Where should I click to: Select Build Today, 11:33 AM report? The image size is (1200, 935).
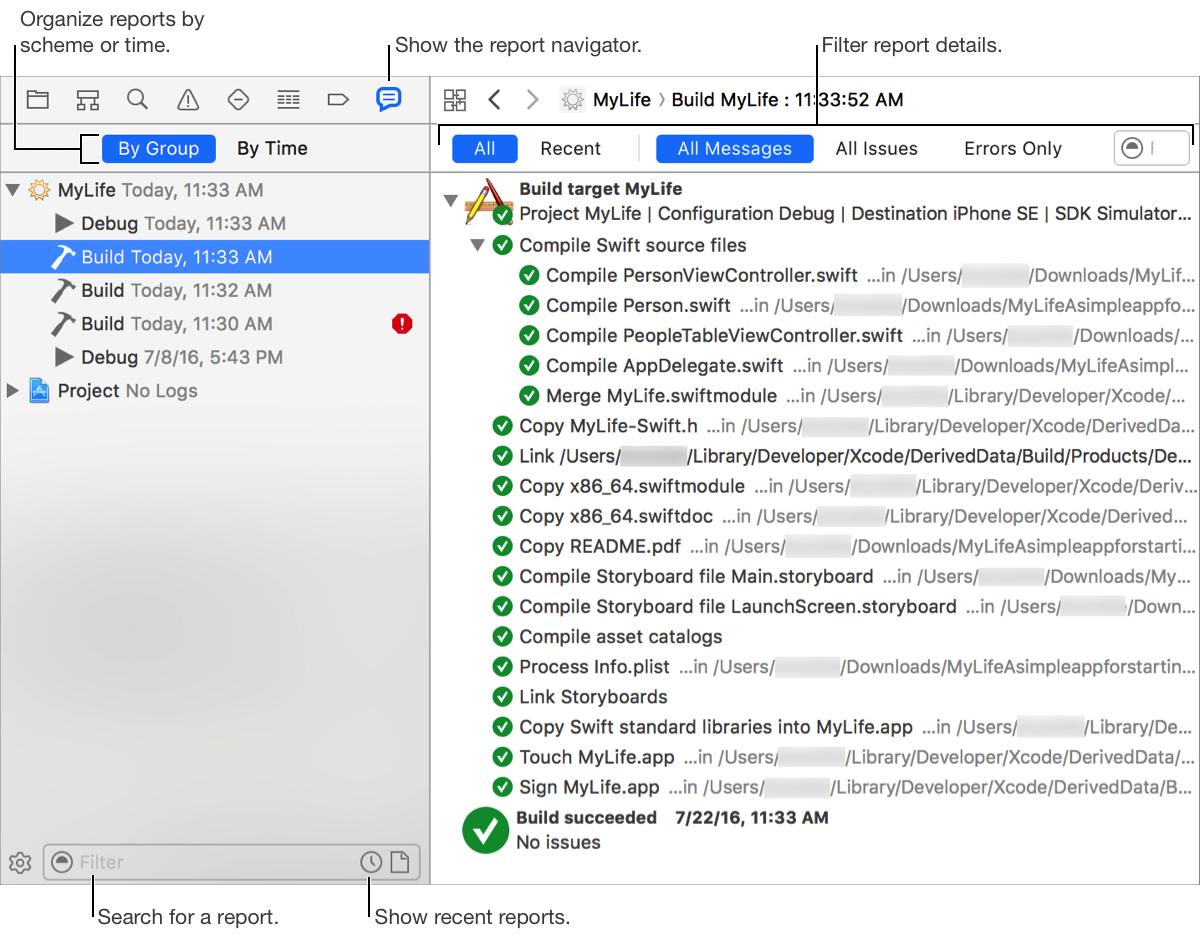pyautogui.click(x=215, y=257)
